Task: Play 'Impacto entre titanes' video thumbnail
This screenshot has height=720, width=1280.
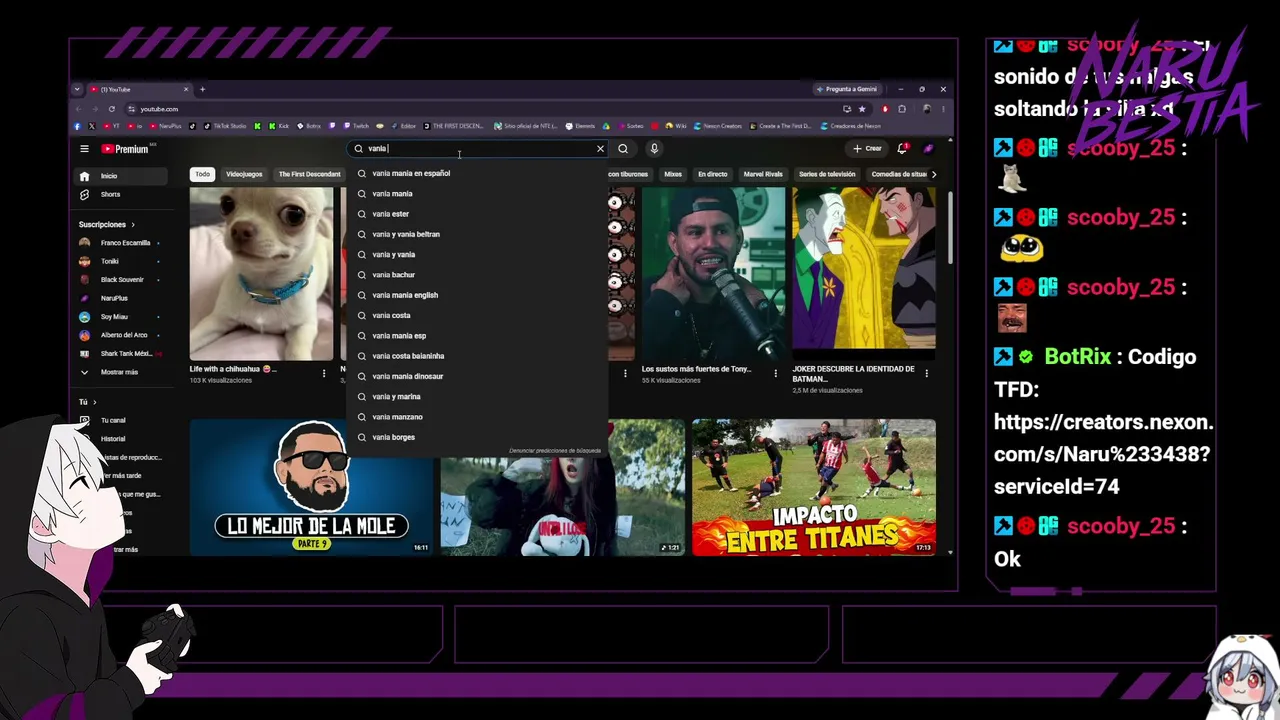Action: 814,487
